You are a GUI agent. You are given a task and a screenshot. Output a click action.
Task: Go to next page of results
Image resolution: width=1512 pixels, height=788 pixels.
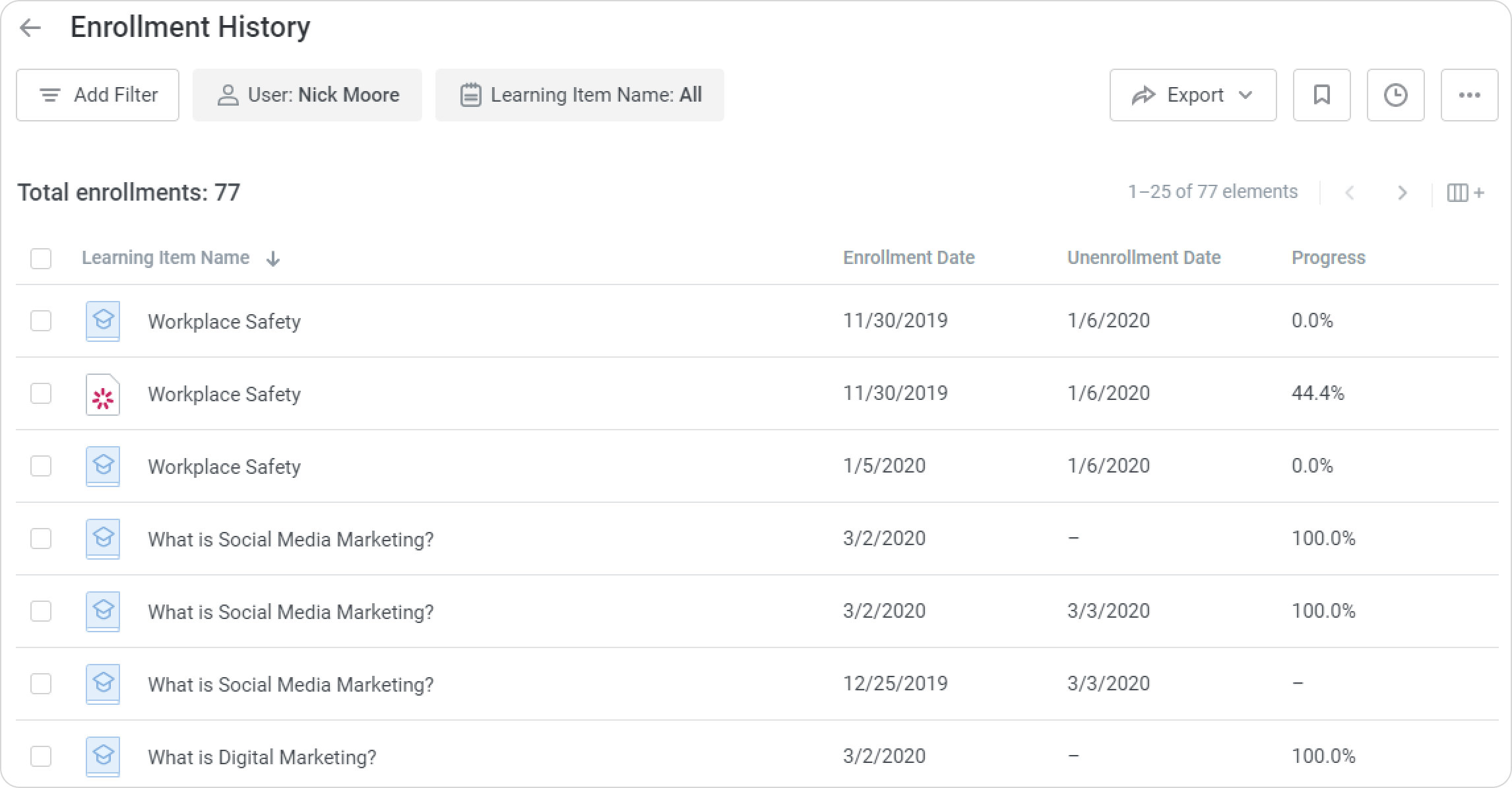point(1402,193)
